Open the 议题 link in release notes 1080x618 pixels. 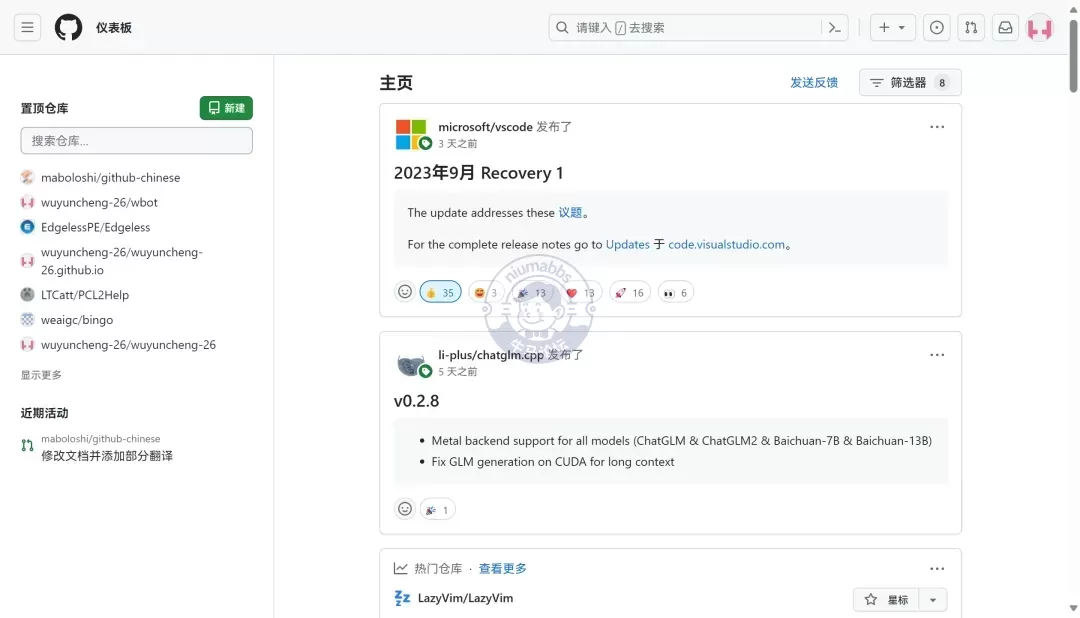[x=570, y=213]
